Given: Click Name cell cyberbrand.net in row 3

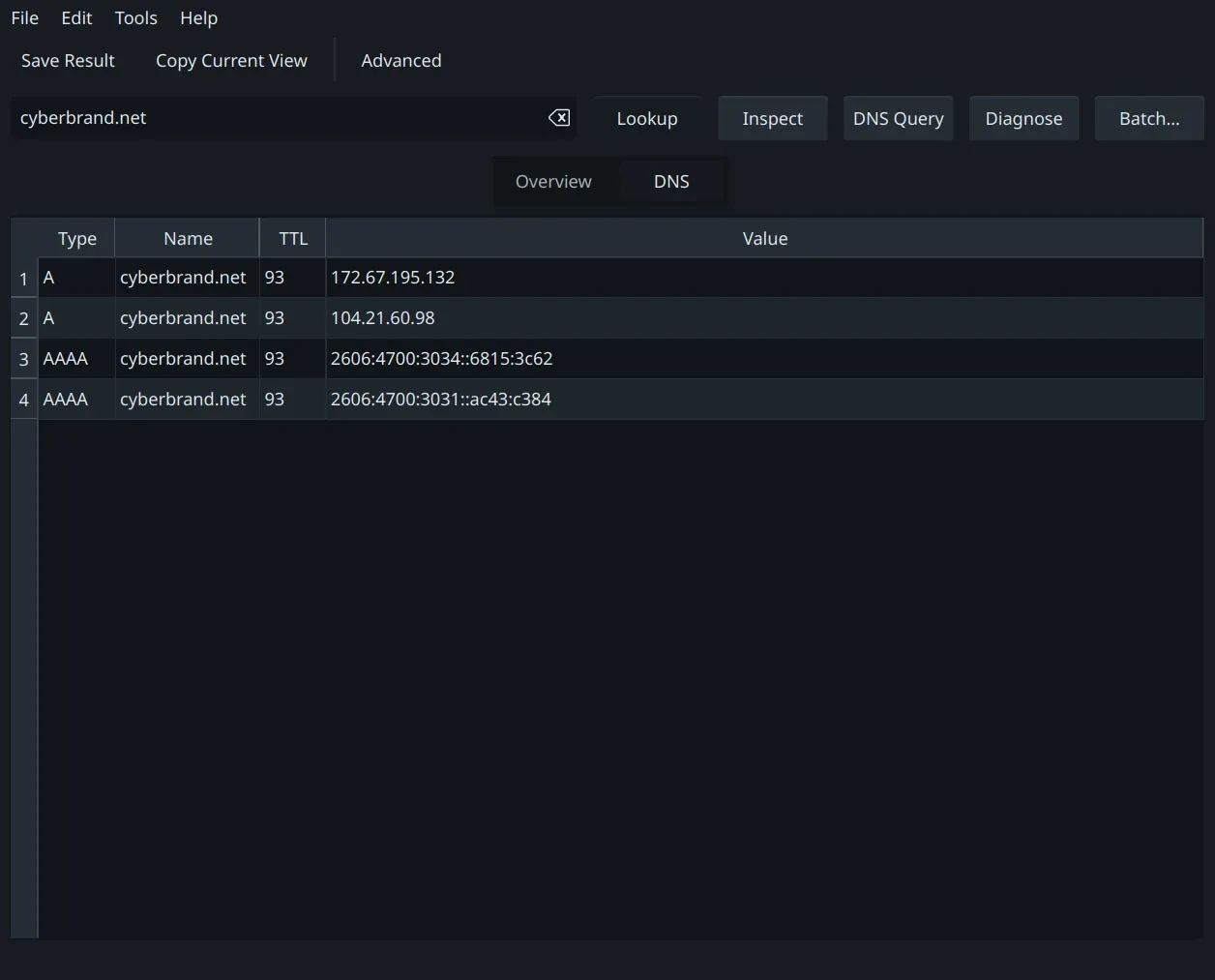Looking at the screenshot, I should [188, 359].
